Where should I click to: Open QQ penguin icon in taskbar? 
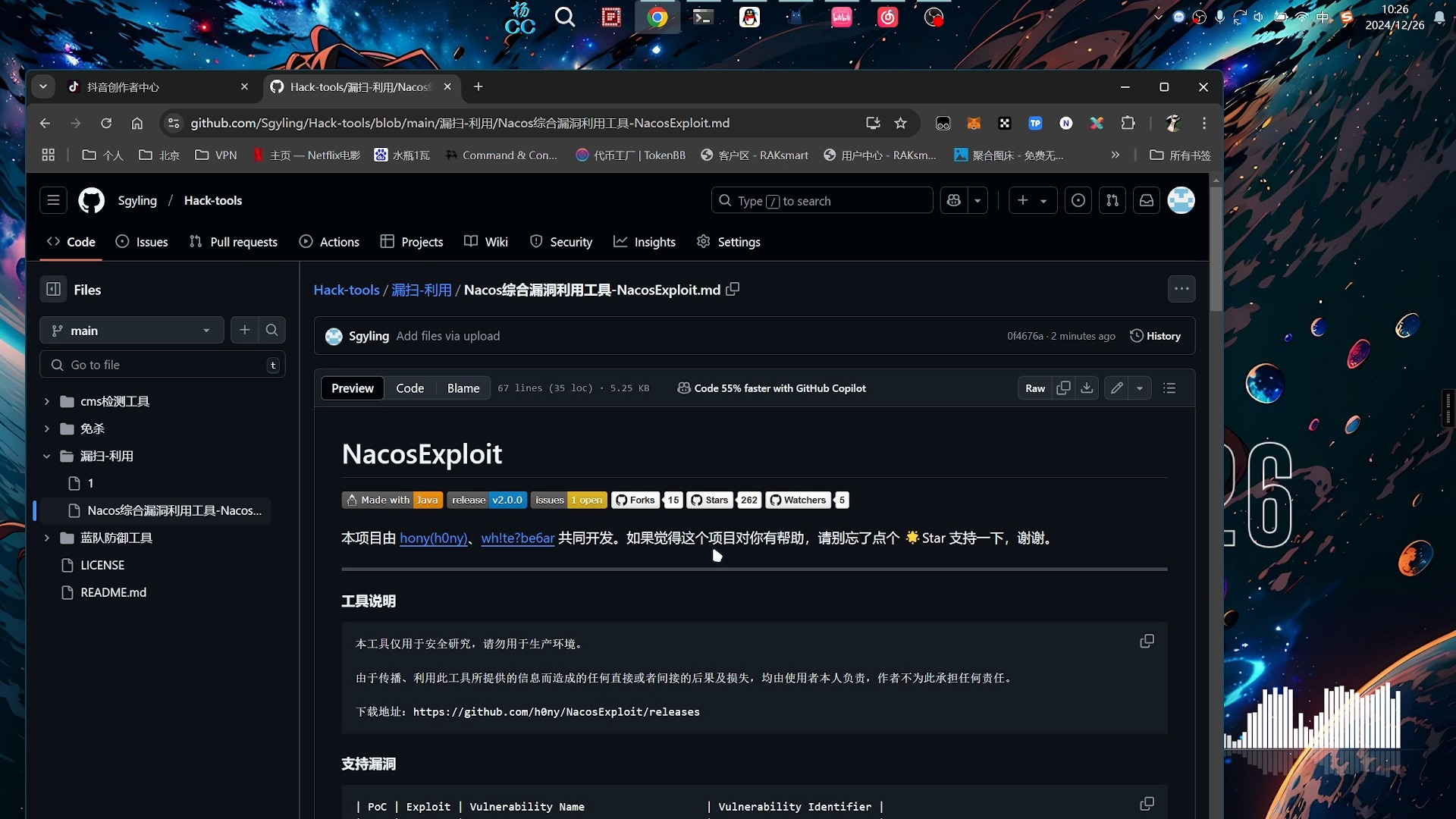[749, 17]
